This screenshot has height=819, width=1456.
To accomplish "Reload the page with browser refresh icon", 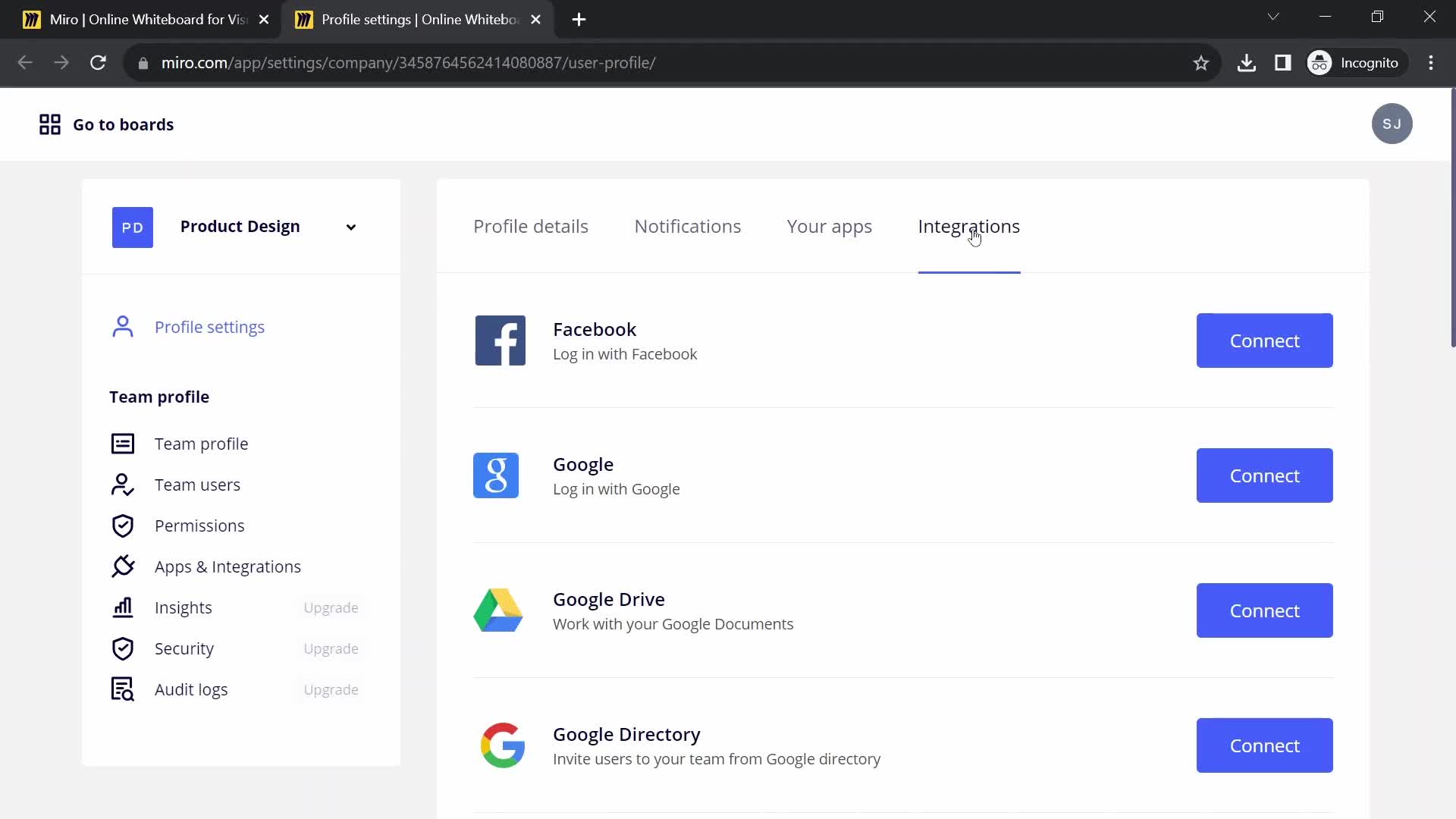I will pos(98,63).
